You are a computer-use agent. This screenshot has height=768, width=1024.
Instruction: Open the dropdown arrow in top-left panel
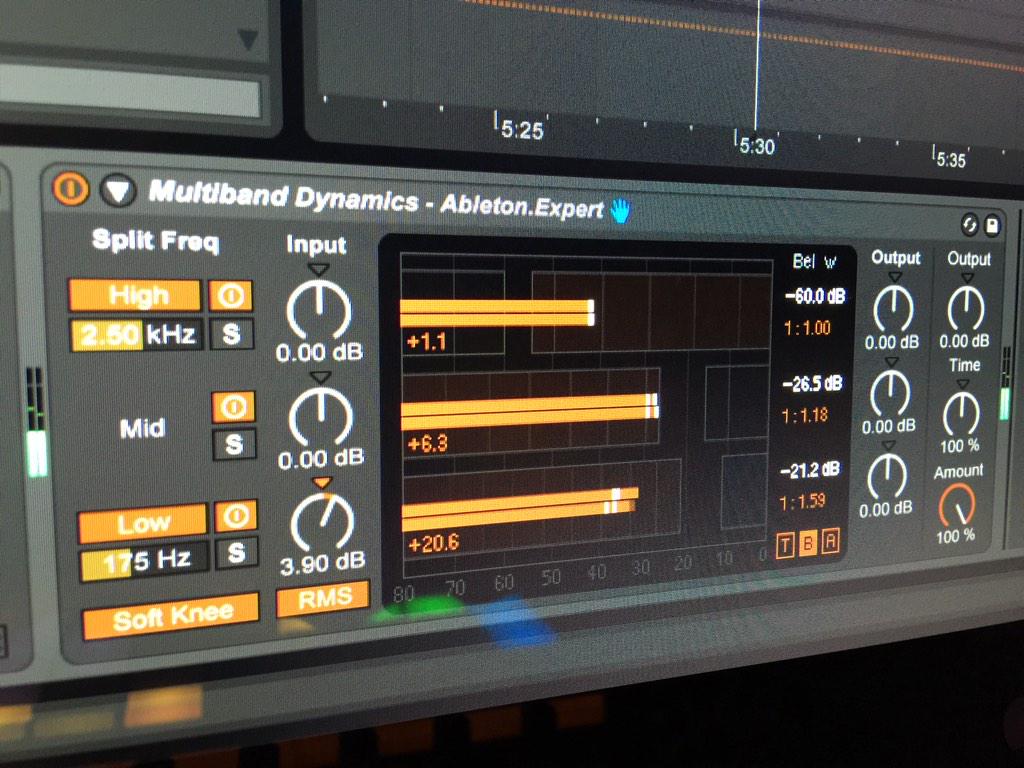coord(247,39)
